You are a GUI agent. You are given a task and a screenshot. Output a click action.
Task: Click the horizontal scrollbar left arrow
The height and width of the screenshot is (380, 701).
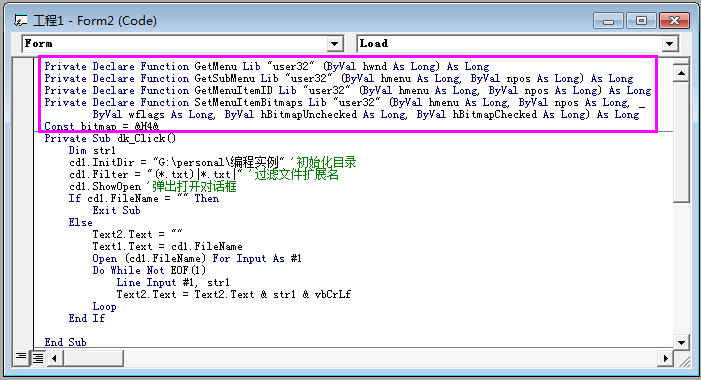55,358
